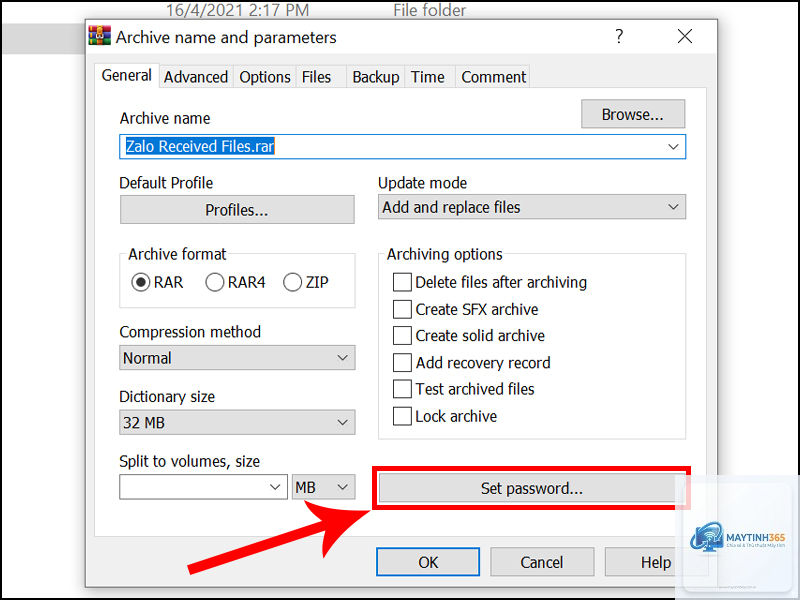This screenshot has width=800, height=600.
Task: Click the 'File folder' text in background window
Action: click(x=430, y=10)
